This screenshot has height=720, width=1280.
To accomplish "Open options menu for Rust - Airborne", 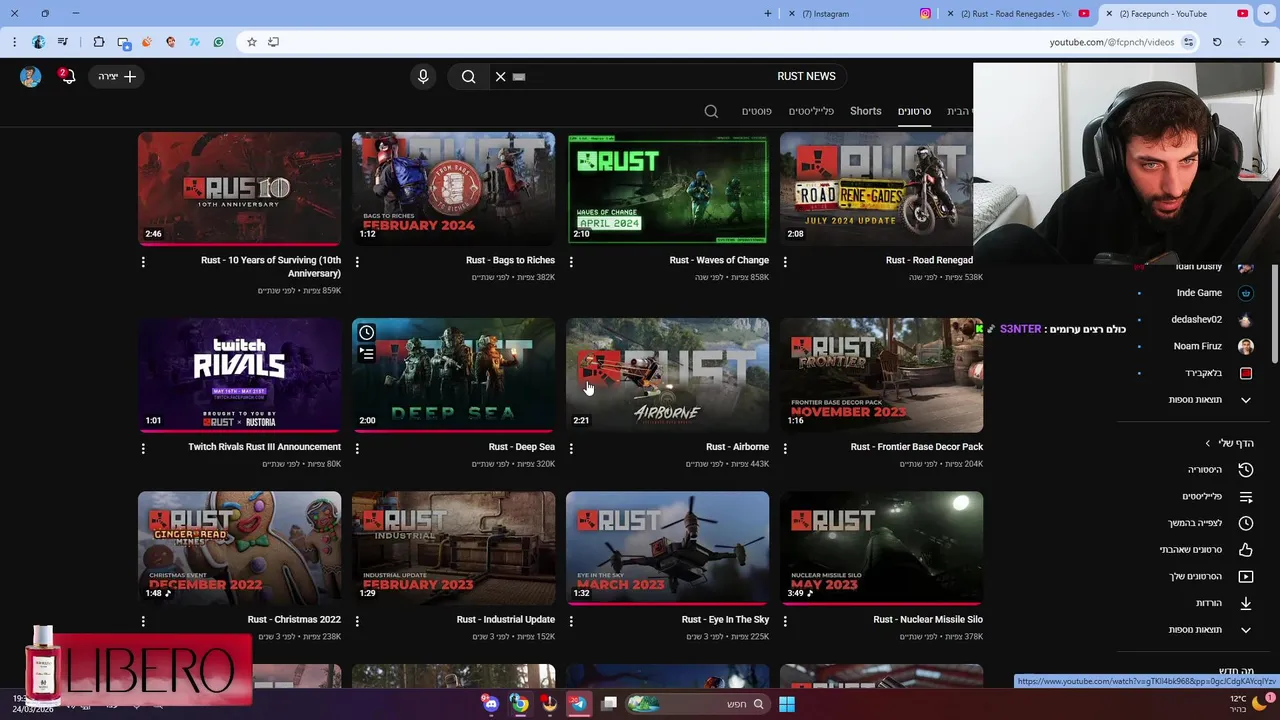I will (571, 448).
